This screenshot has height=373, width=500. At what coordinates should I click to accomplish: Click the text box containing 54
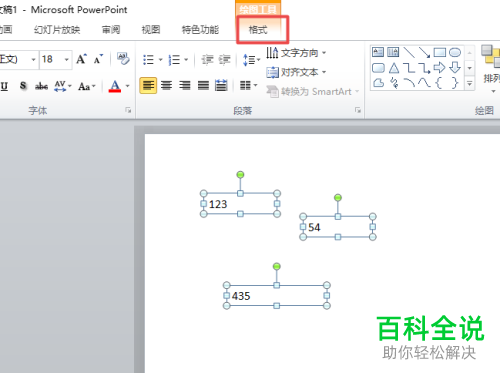(338, 227)
